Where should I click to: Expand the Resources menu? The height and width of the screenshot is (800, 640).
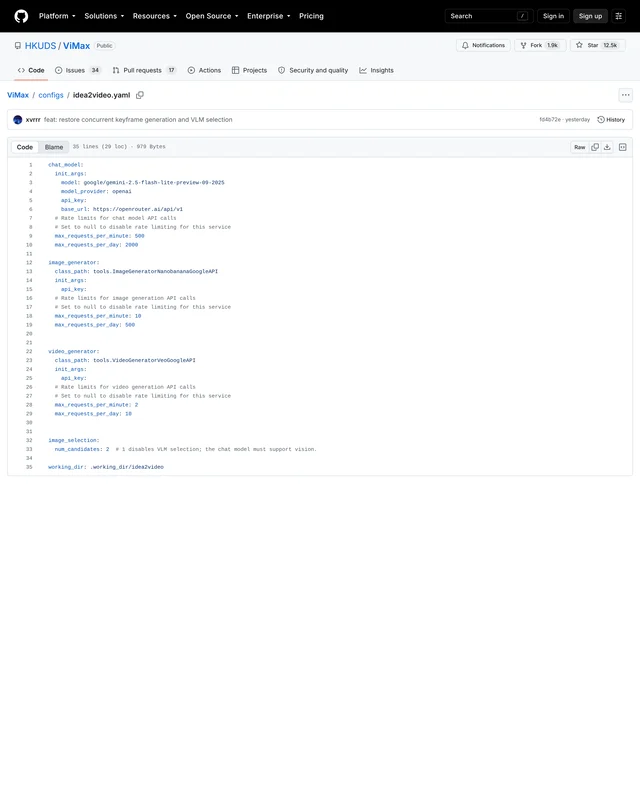(155, 16)
